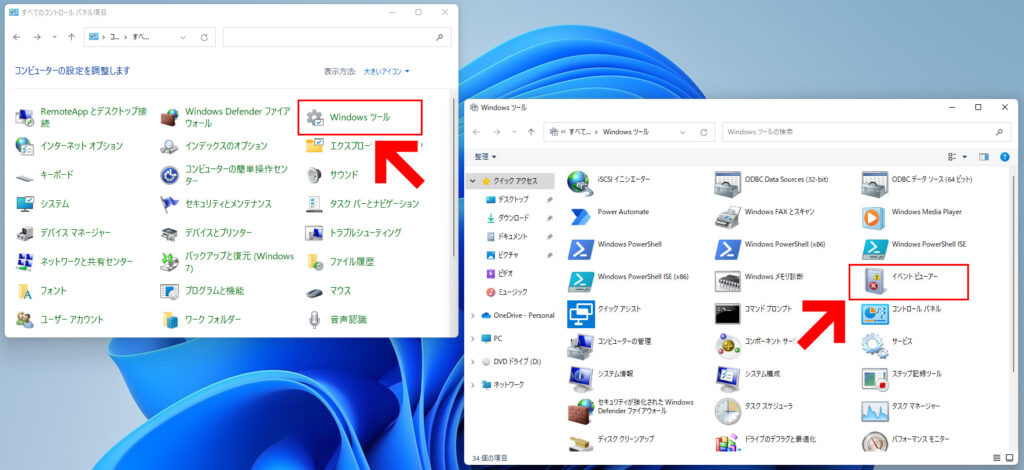
Task: Switch to details view in status bar
Action: (x=997, y=458)
